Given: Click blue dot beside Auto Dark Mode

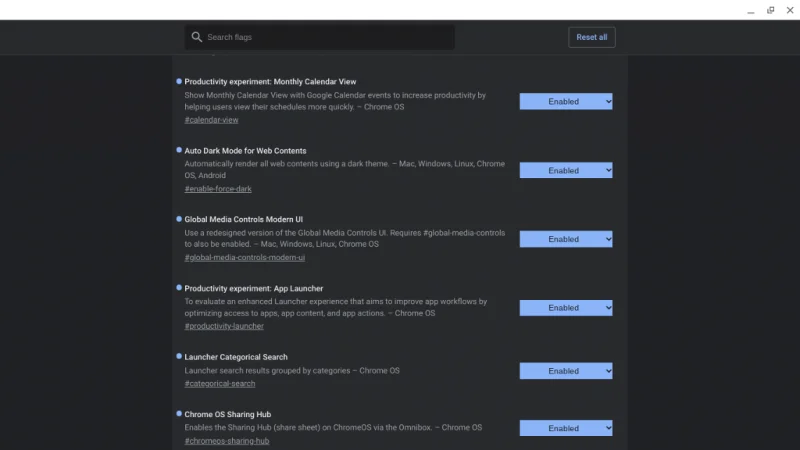Looking at the screenshot, I should pos(179,150).
